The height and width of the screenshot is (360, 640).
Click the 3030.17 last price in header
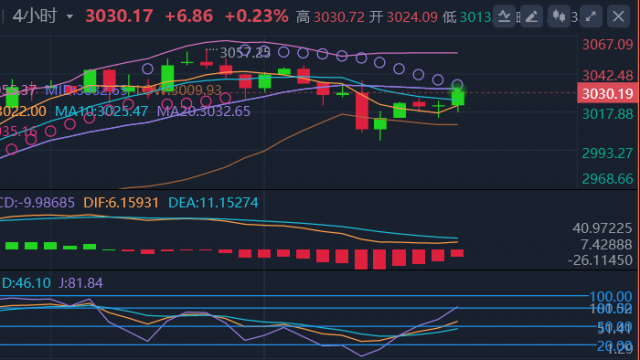[119, 16]
